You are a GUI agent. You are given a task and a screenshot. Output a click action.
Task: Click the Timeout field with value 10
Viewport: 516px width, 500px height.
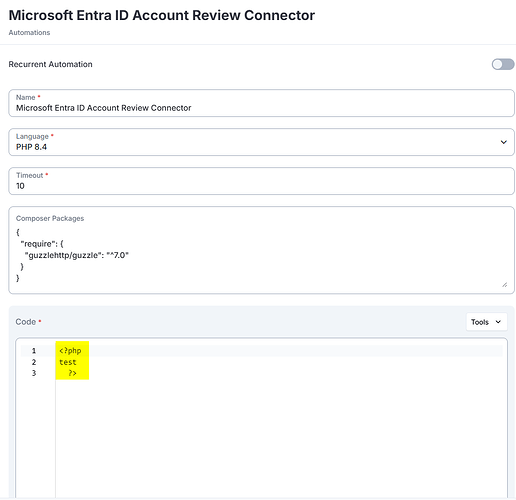[261, 181]
